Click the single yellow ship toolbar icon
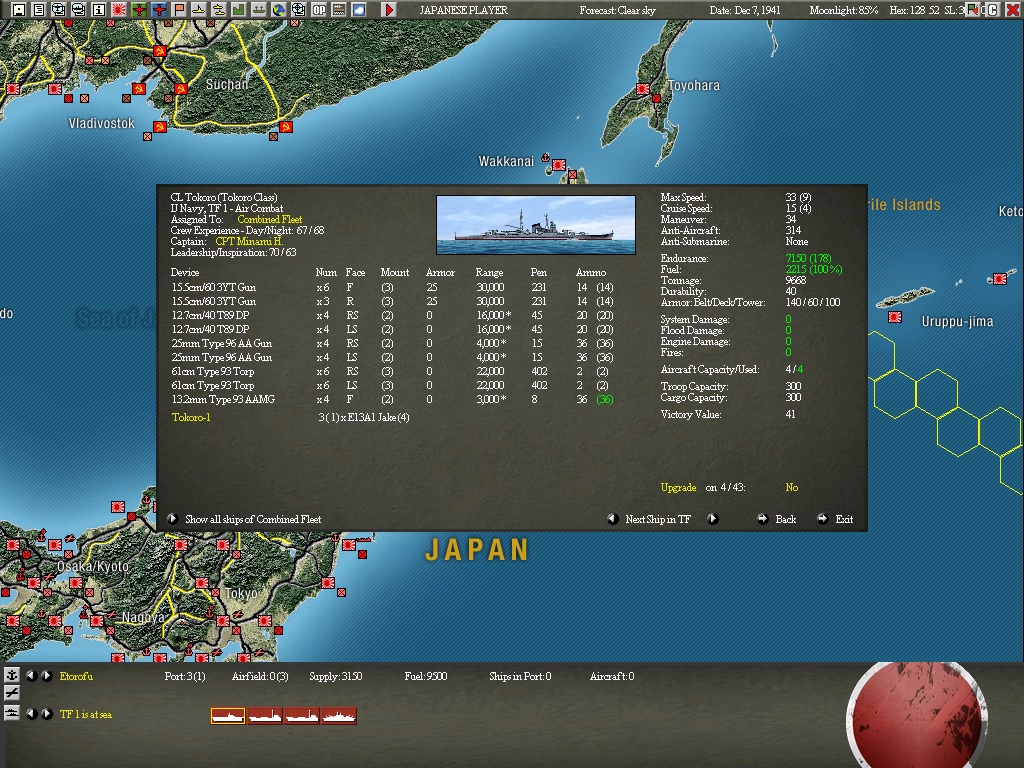This screenshot has height=768, width=1024. (199, 9)
